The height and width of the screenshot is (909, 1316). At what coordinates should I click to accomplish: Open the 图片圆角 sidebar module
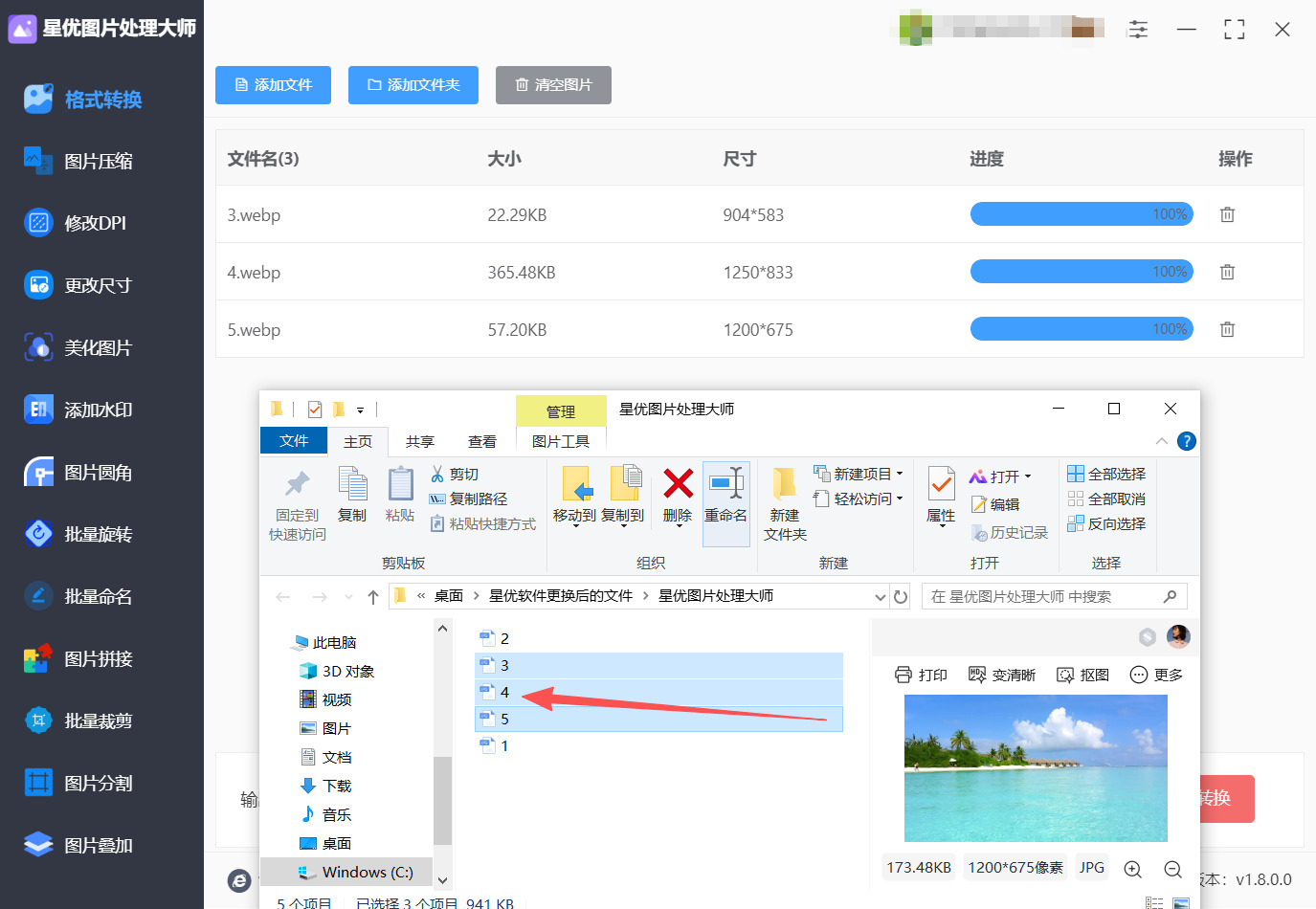[x=79, y=473]
